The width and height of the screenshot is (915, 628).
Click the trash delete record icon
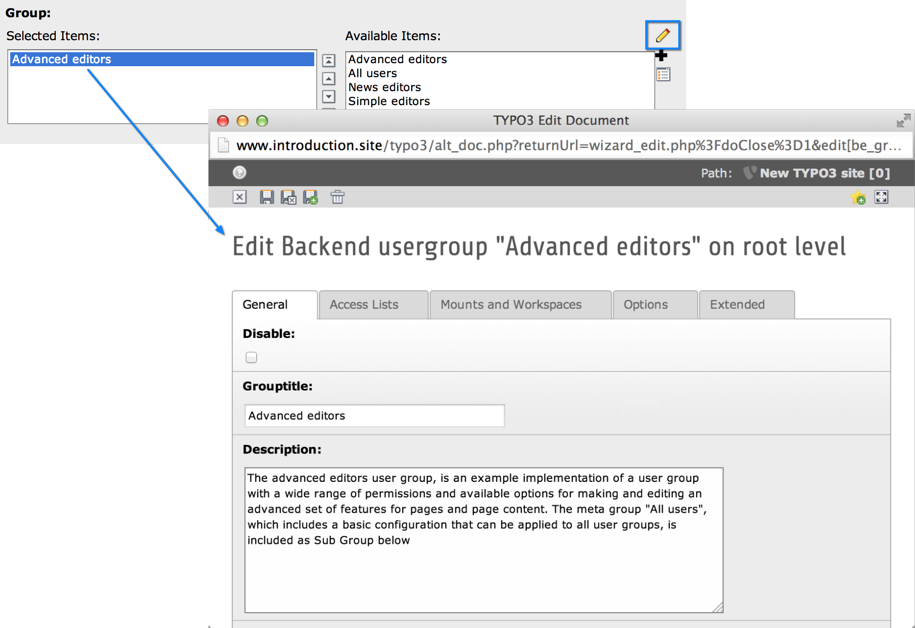coord(337,197)
